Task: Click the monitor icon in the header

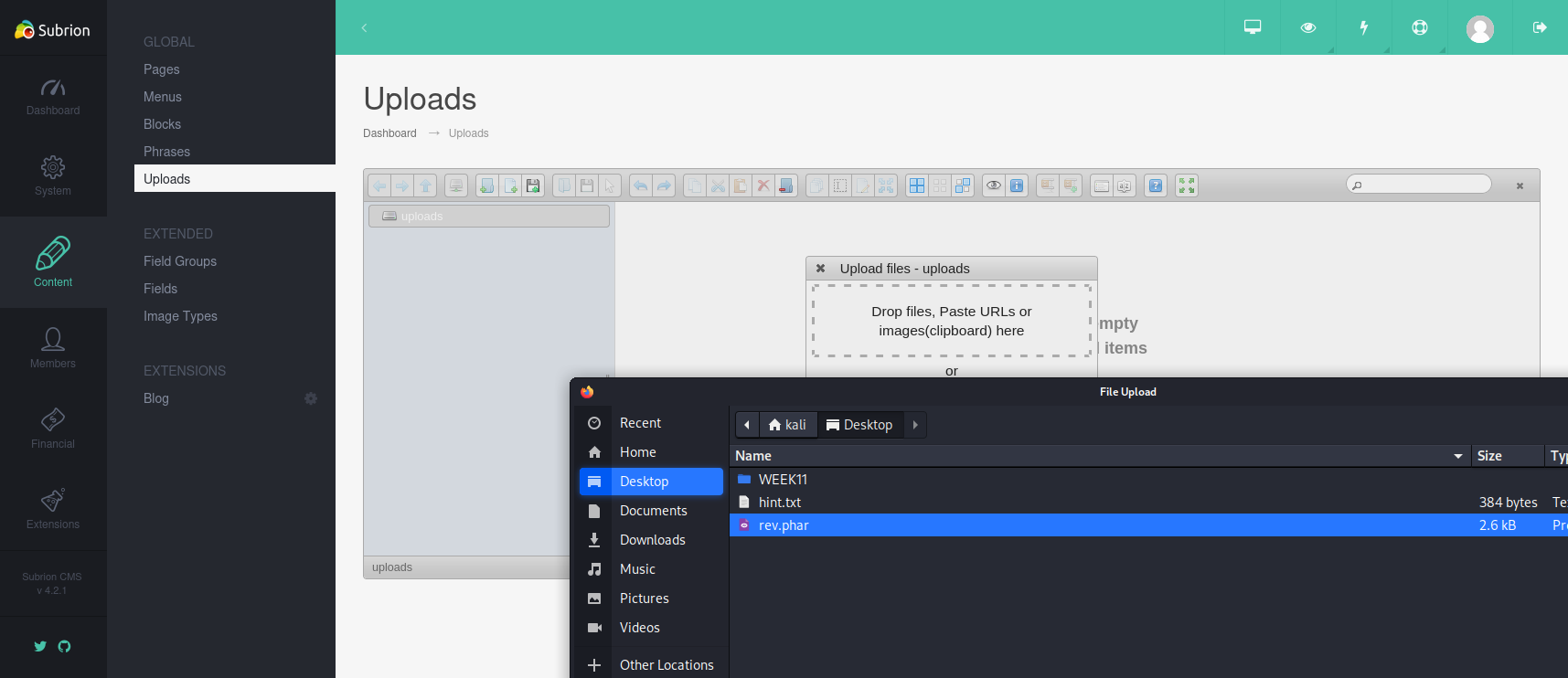Action: 1253,27
